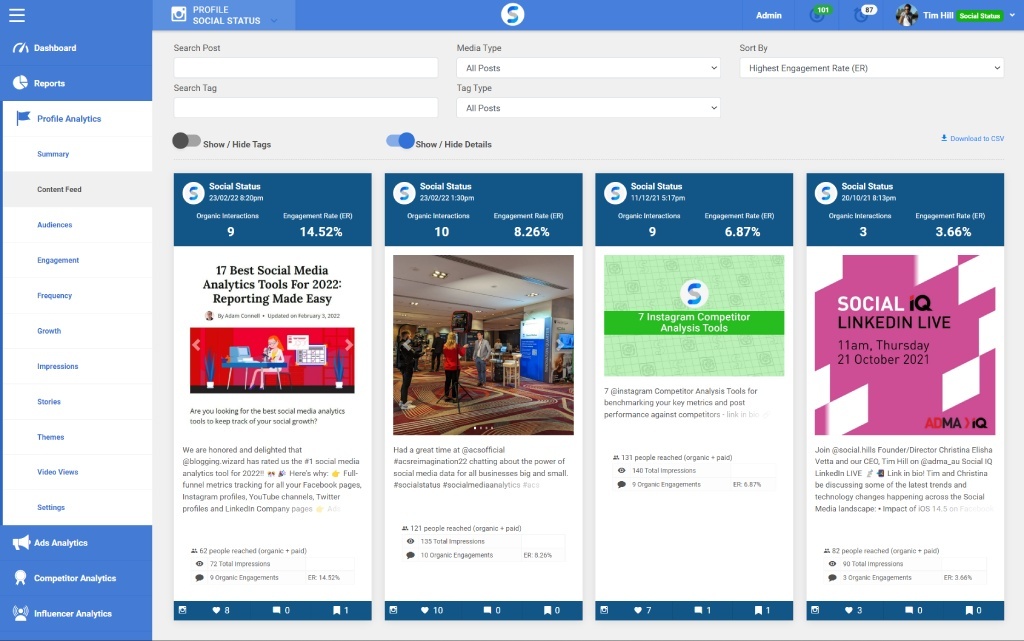The width and height of the screenshot is (1024, 641).
Task: Click the Dashboard gauge icon
Action: tap(20, 48)
